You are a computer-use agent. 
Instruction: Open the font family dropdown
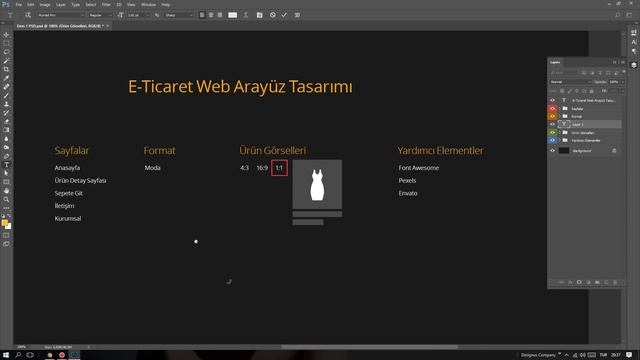pyautogui.click(x=60, y=15)
